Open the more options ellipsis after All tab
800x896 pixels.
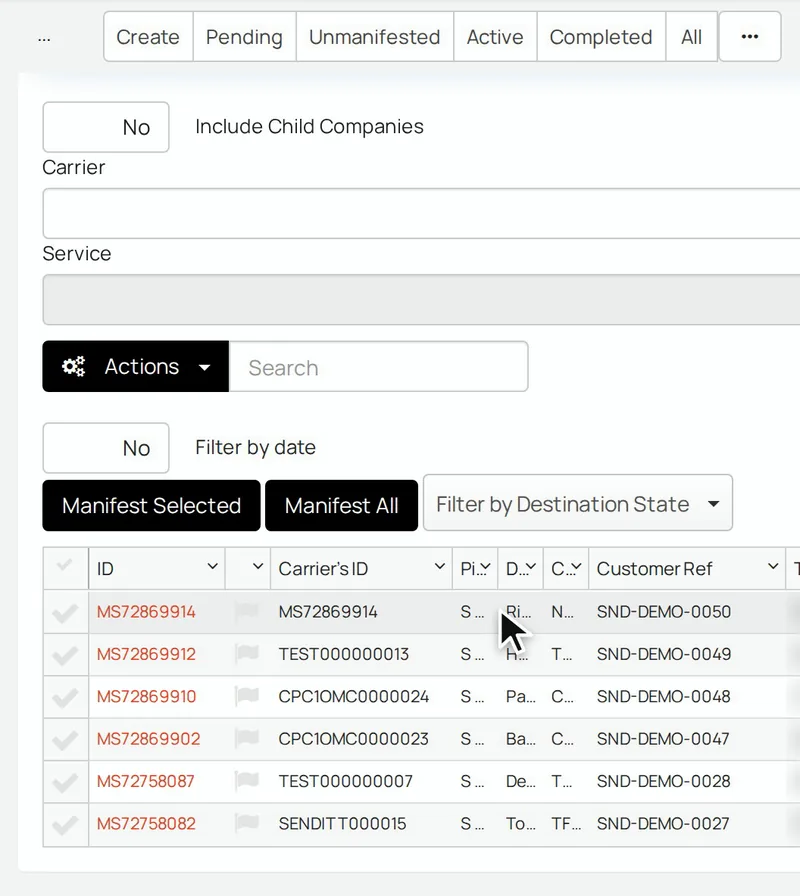click(750, 37)
